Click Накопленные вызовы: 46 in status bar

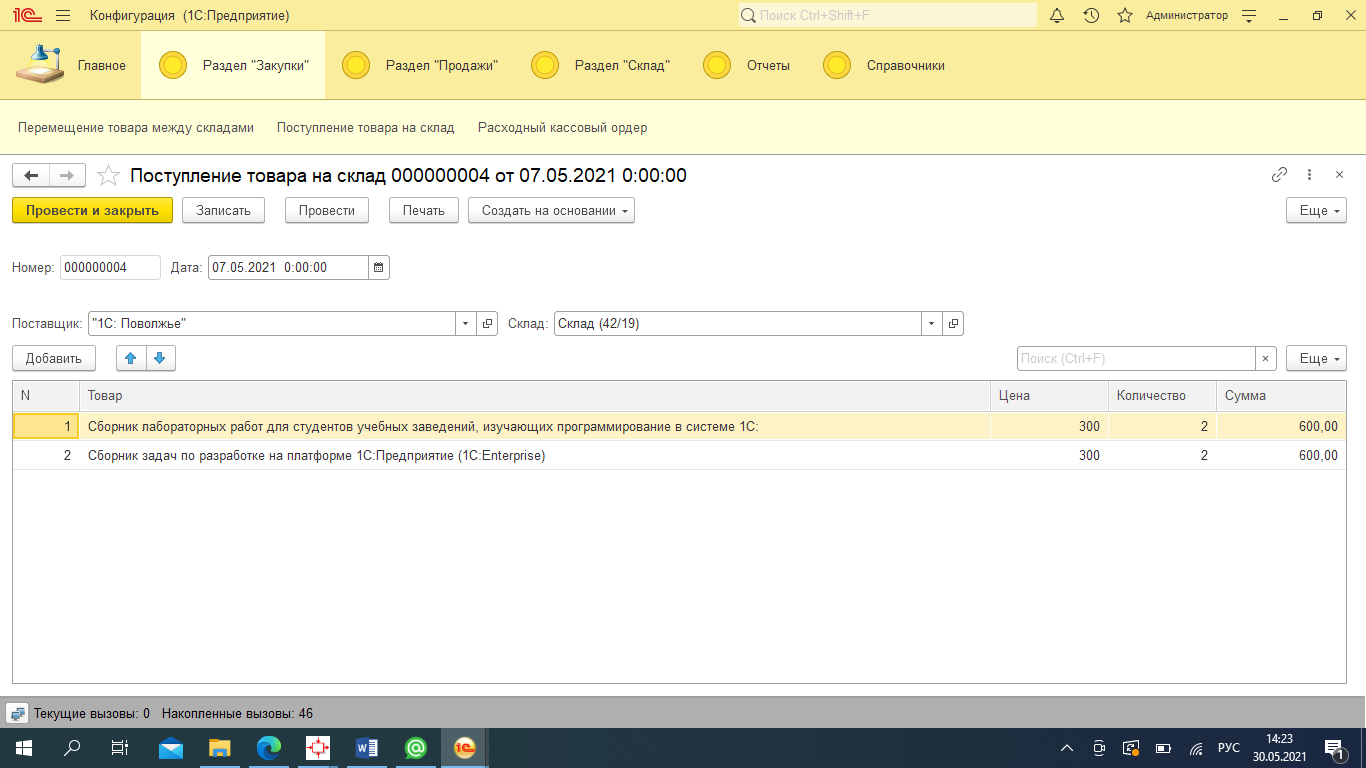click(237, 714)
